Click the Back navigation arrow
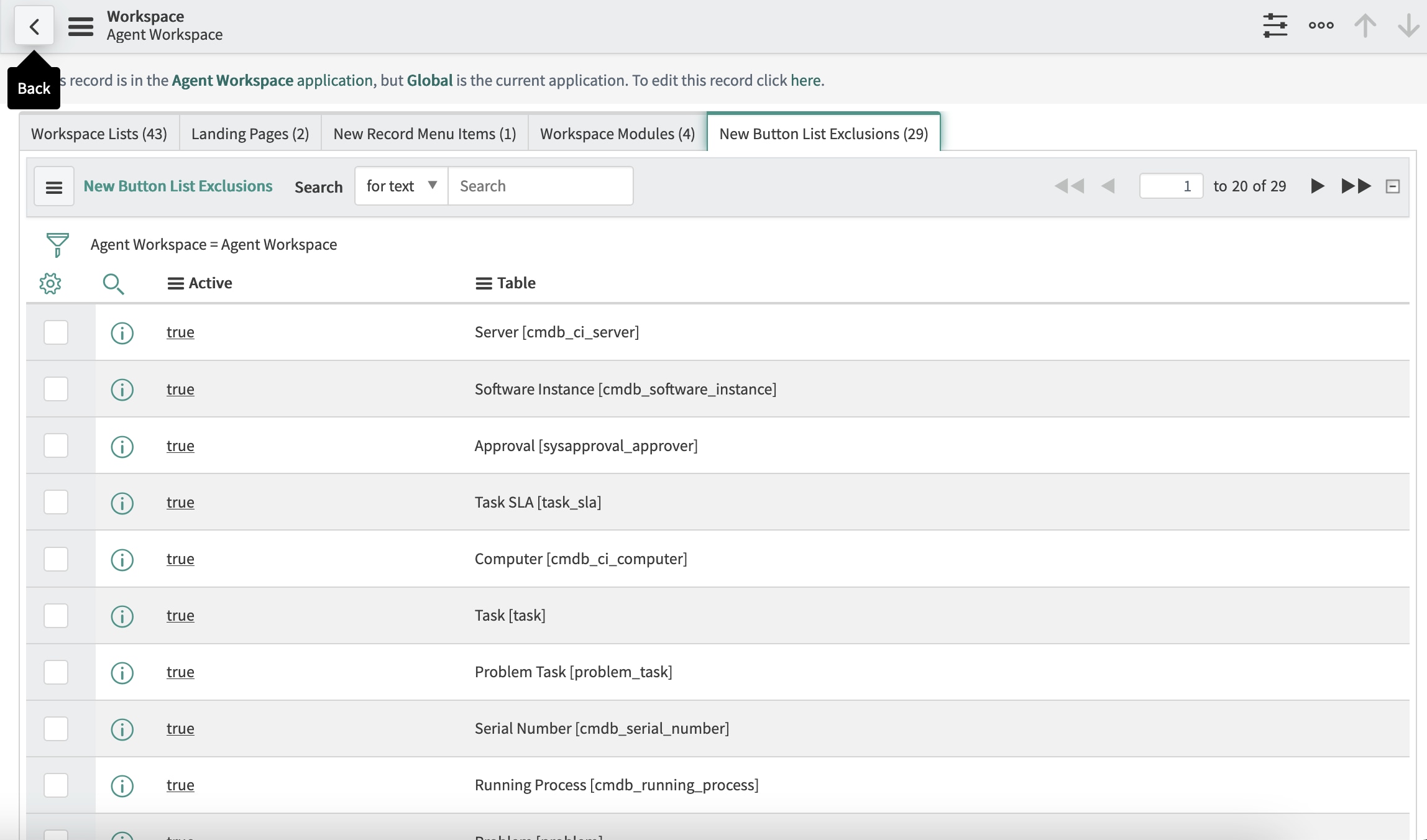 click(x=34, y=25)
